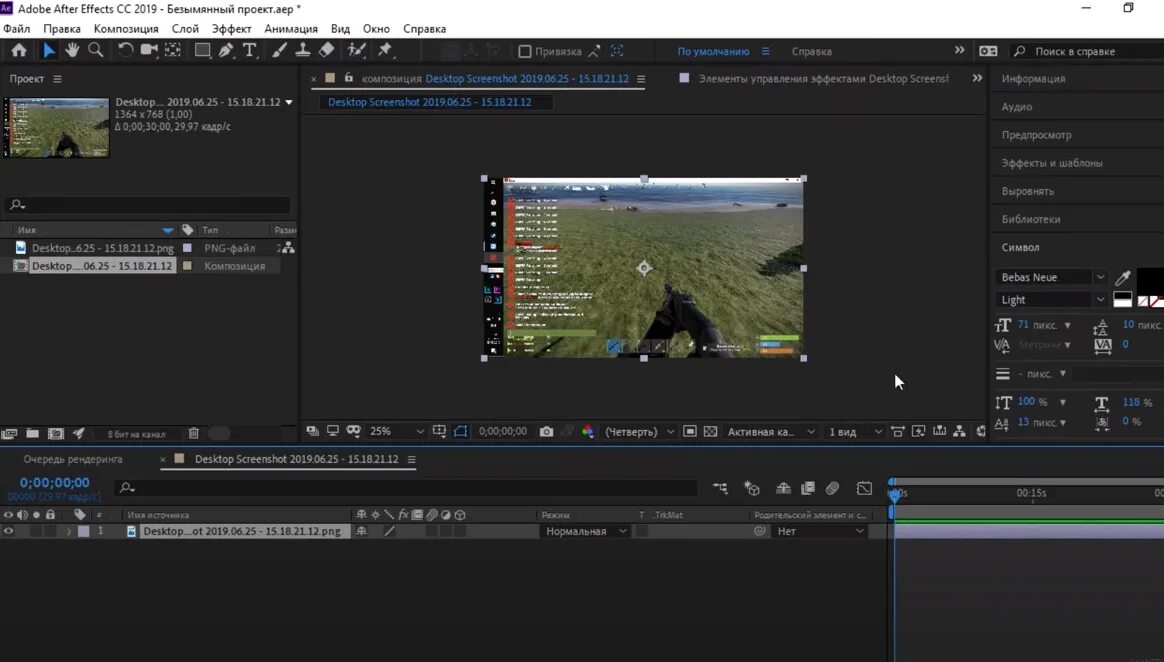Select the Puppet Pin tool
The width and height of the screenshot is (1164, 662).
tap(385, 50)
